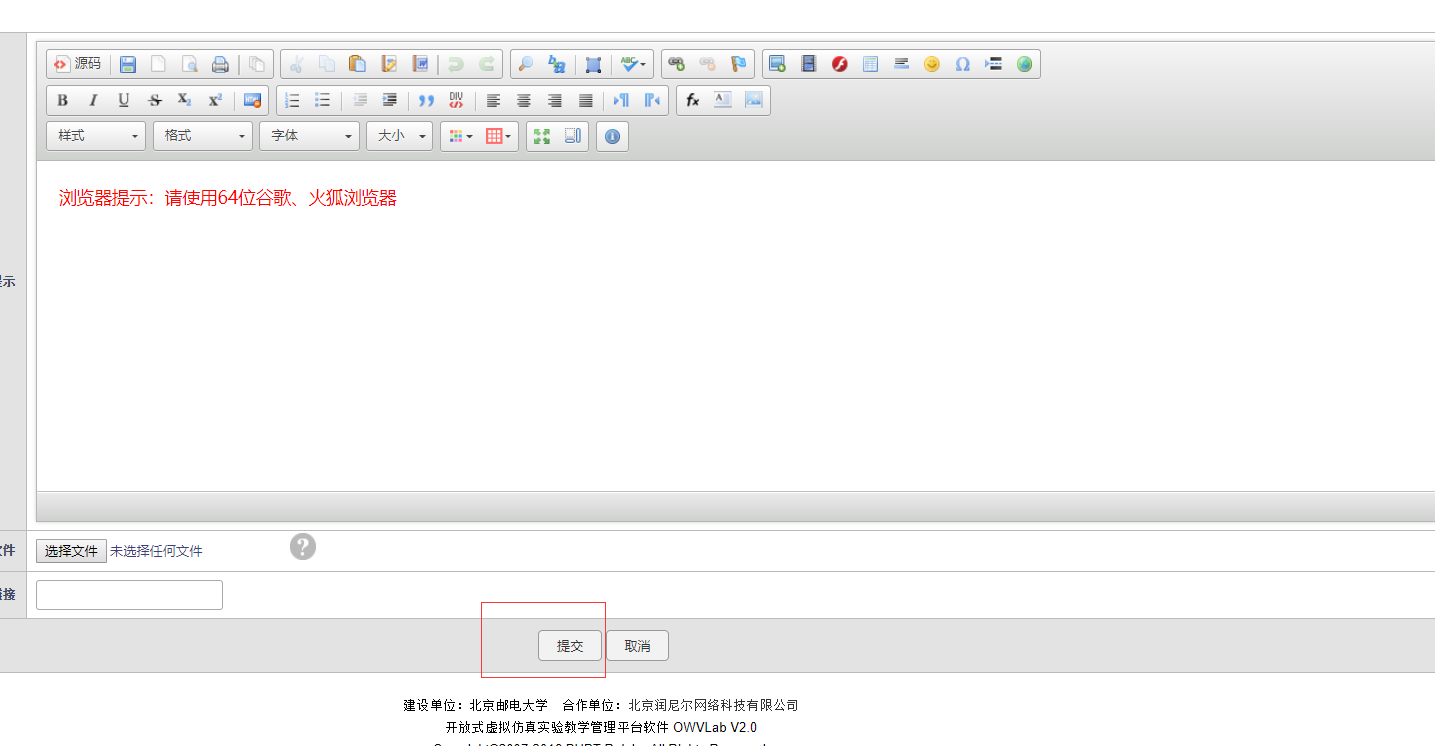This screenshot has width=1435, height=746.
Task: Open the Find magnifier tool
Action: pyautogui.click(x=525, y=64)
